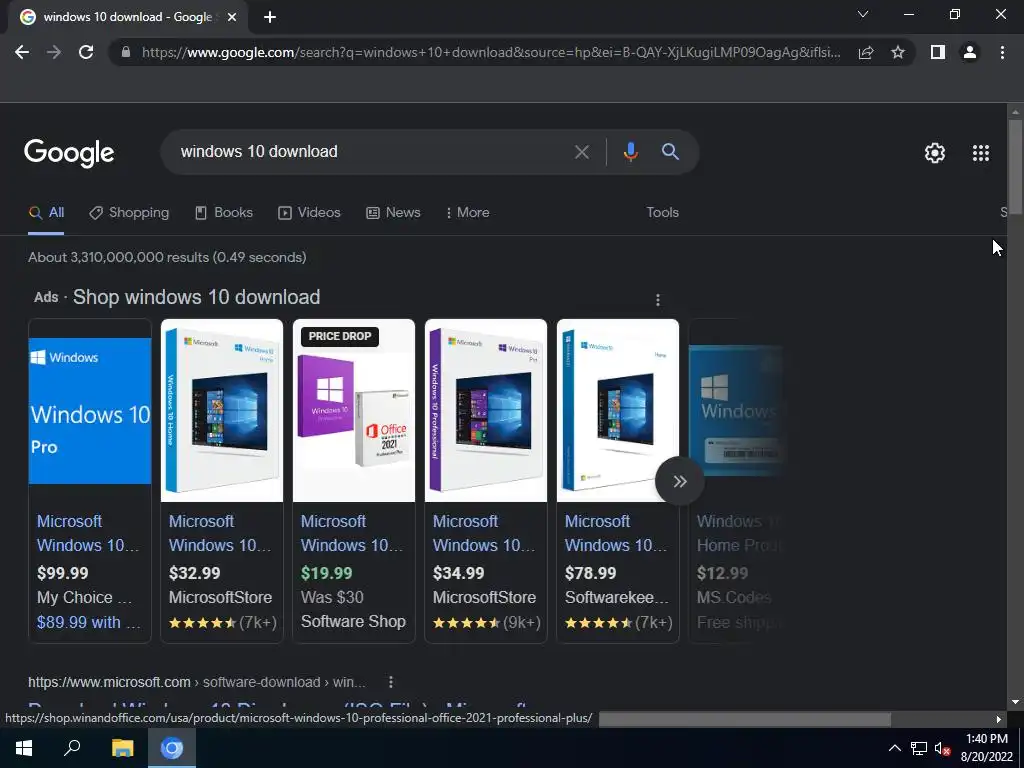Open the Windows 10 Pro blue thumbnail
This screenshot has width=1024, height=768.
pyautogui.click(x=90, y=410)
